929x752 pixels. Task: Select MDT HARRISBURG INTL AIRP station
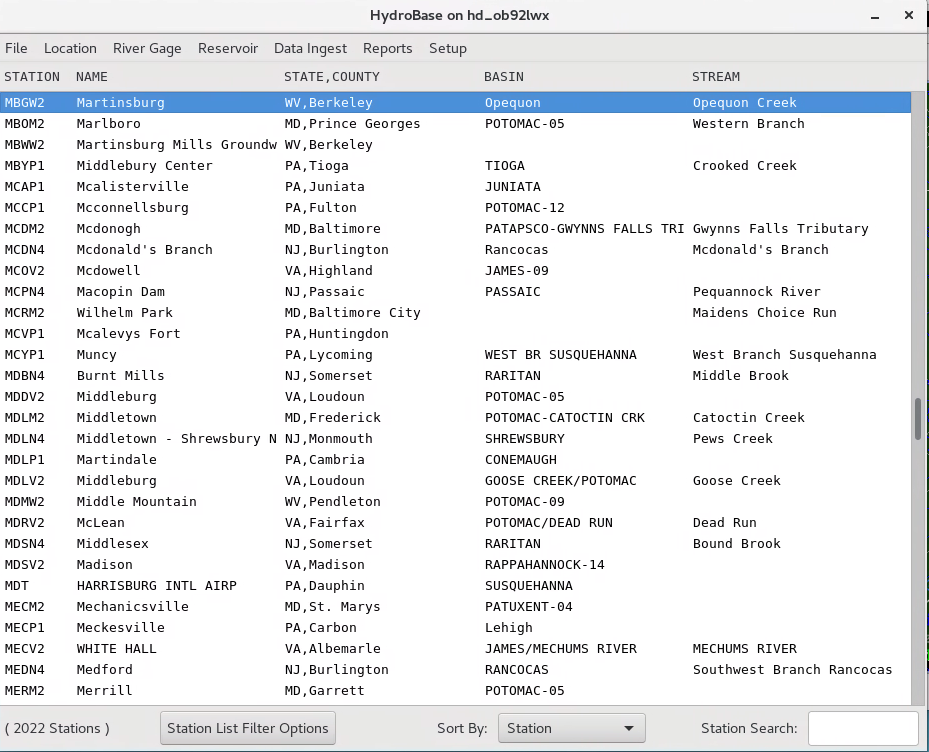tap(455, 585)
